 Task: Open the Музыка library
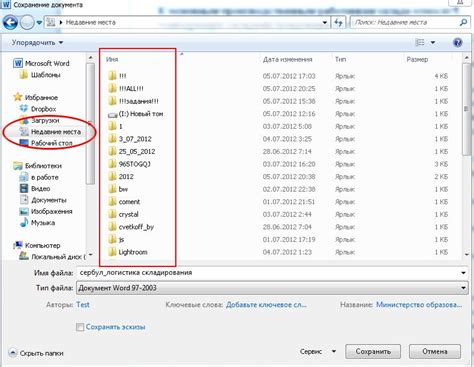(x=37, y=223)
